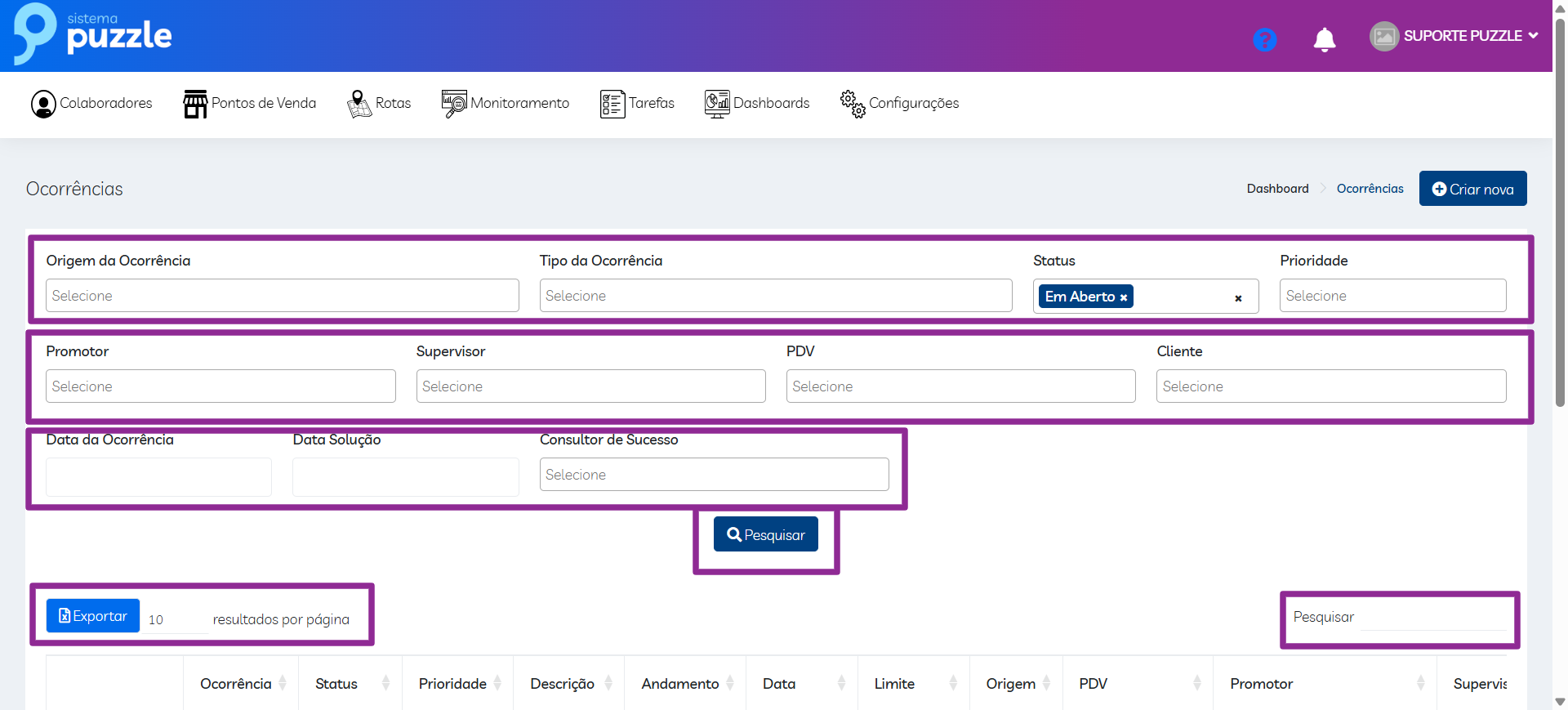This screenshot has height=710, width=1568.
Task: Click the Configurações gears icon
Action: 853,104
